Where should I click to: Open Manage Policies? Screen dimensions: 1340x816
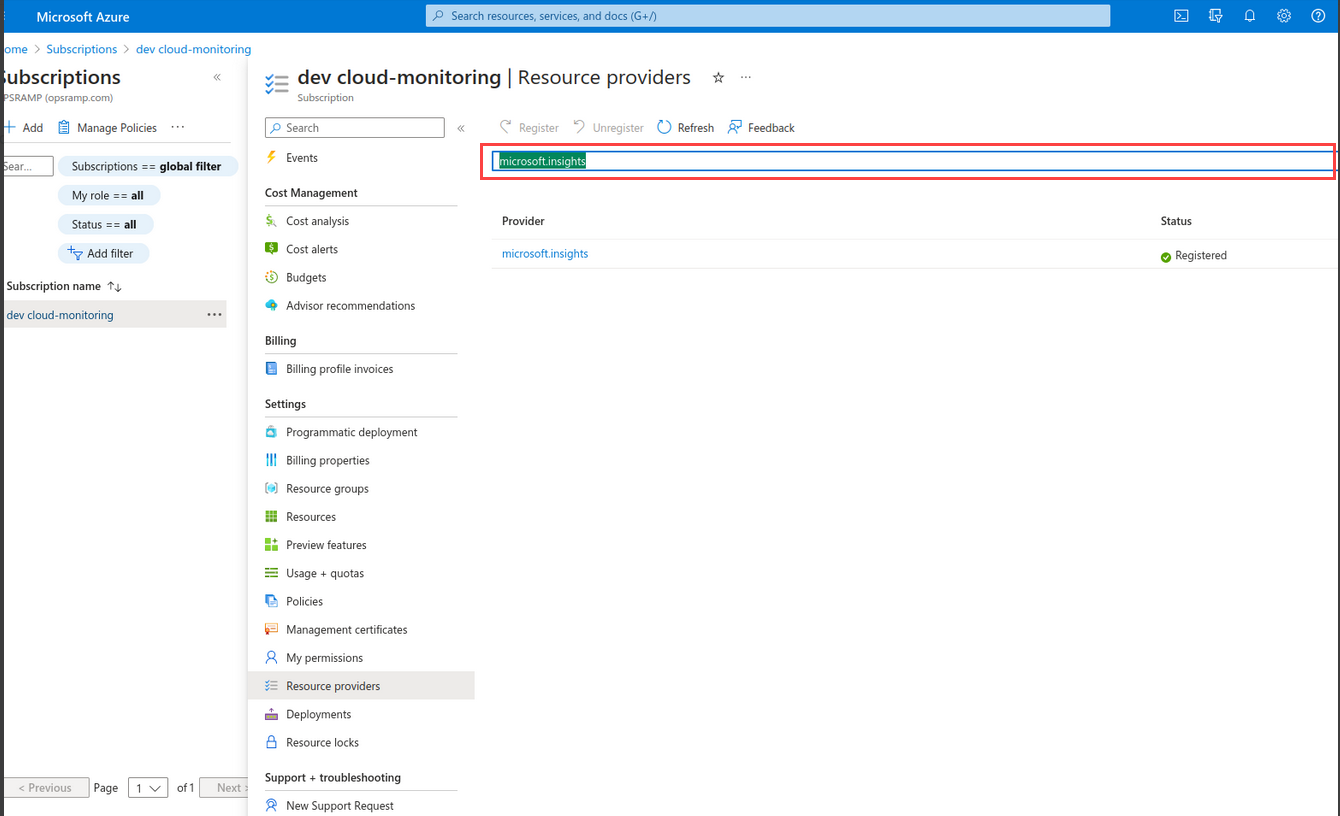point(107,128)
